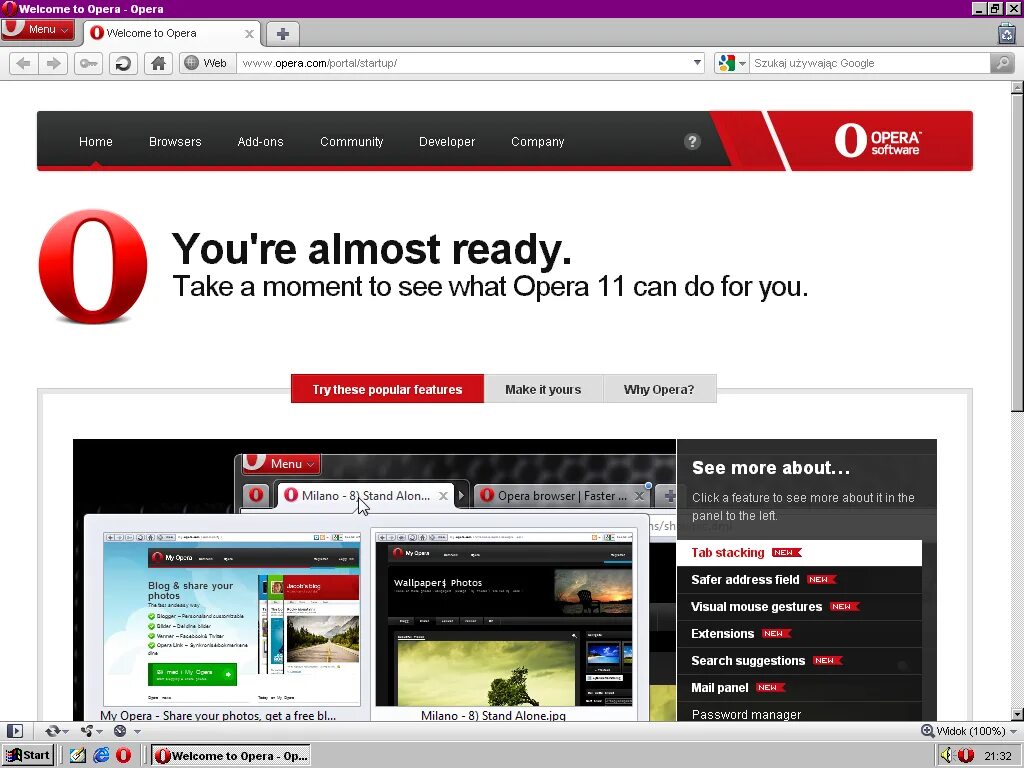Open the Add-ons nav item
1024x768 pixels.
[x=260, y=142]
